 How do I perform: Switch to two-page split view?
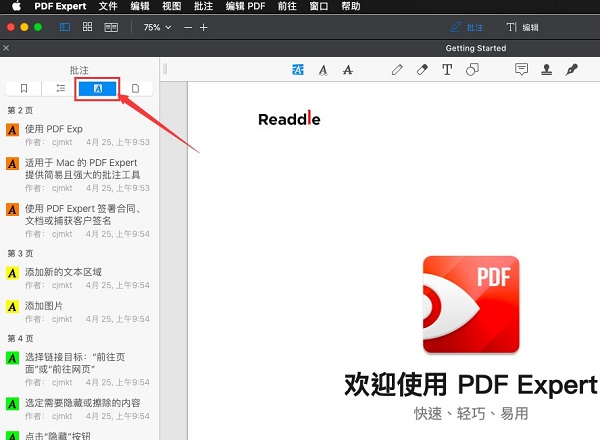[111, 27]
